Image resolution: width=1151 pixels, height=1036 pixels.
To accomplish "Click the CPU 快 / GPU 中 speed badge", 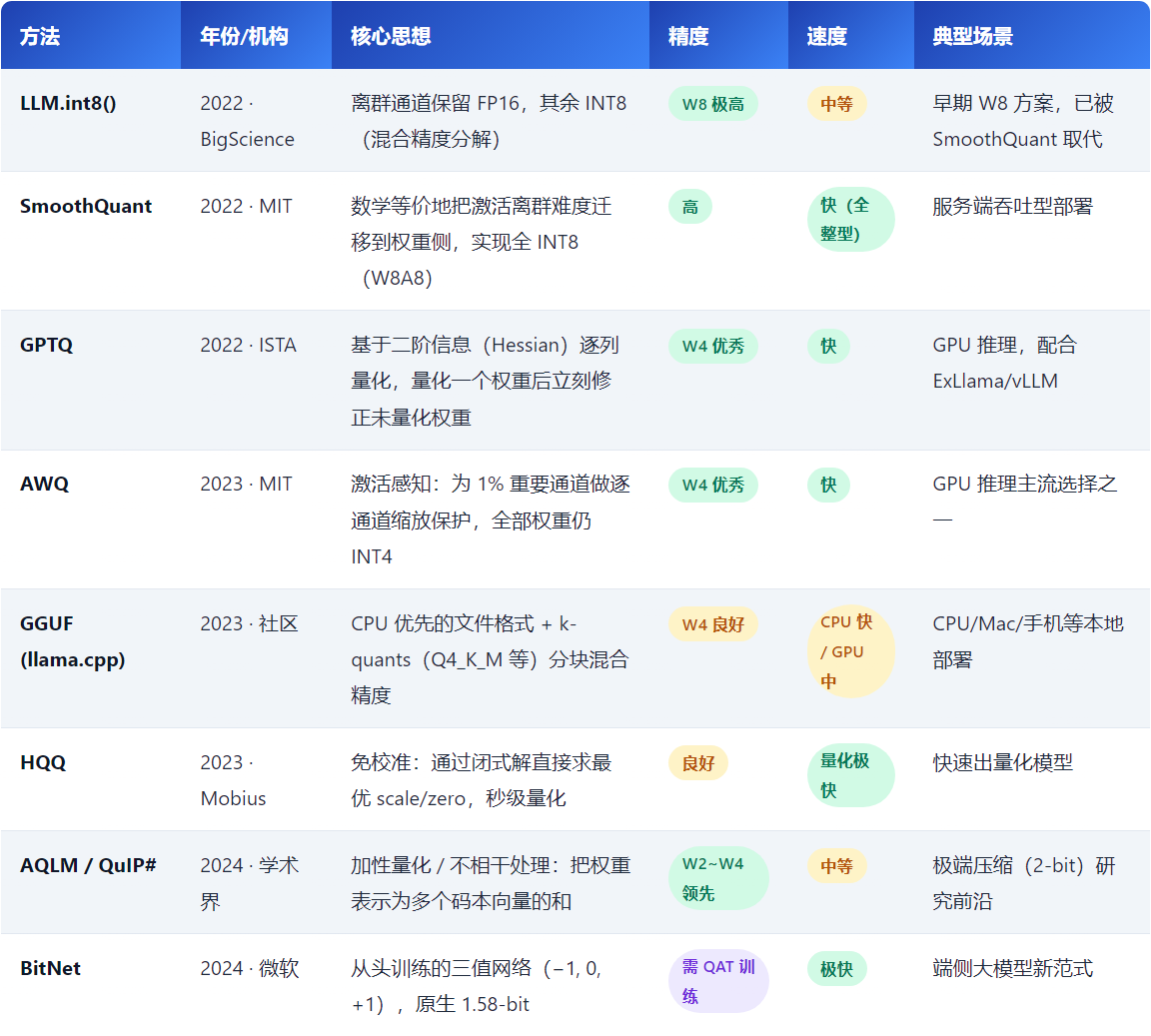I will [x=851, y=652].
